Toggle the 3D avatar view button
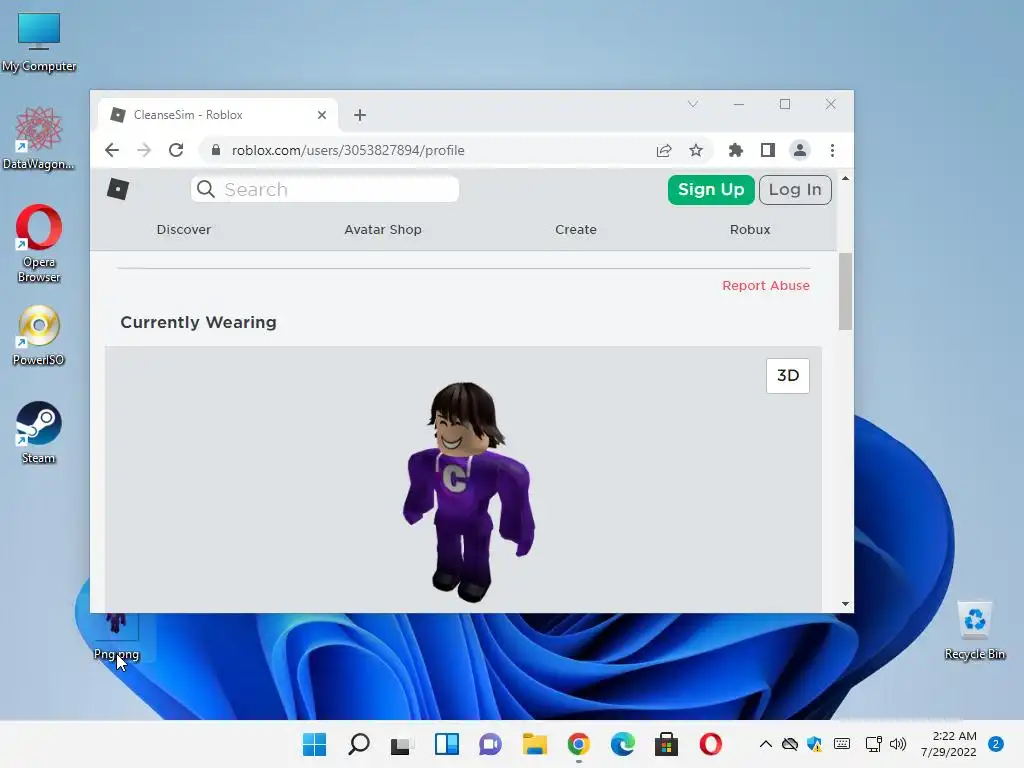The width and height of the screenshot is (1024, 768). (788, 376)
